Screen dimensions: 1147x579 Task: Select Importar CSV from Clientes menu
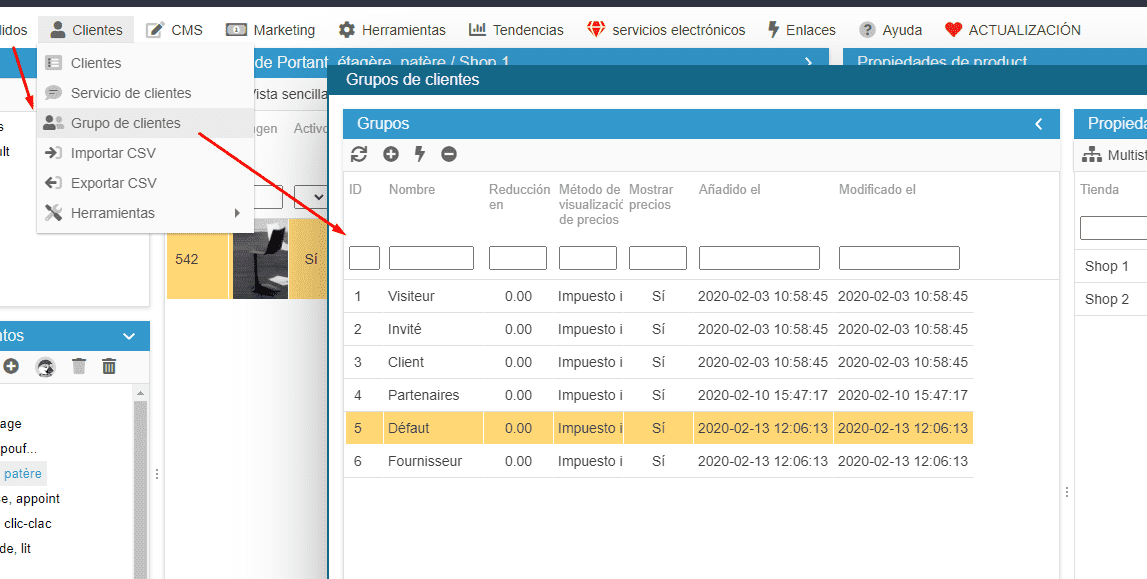tap(113, 153)
